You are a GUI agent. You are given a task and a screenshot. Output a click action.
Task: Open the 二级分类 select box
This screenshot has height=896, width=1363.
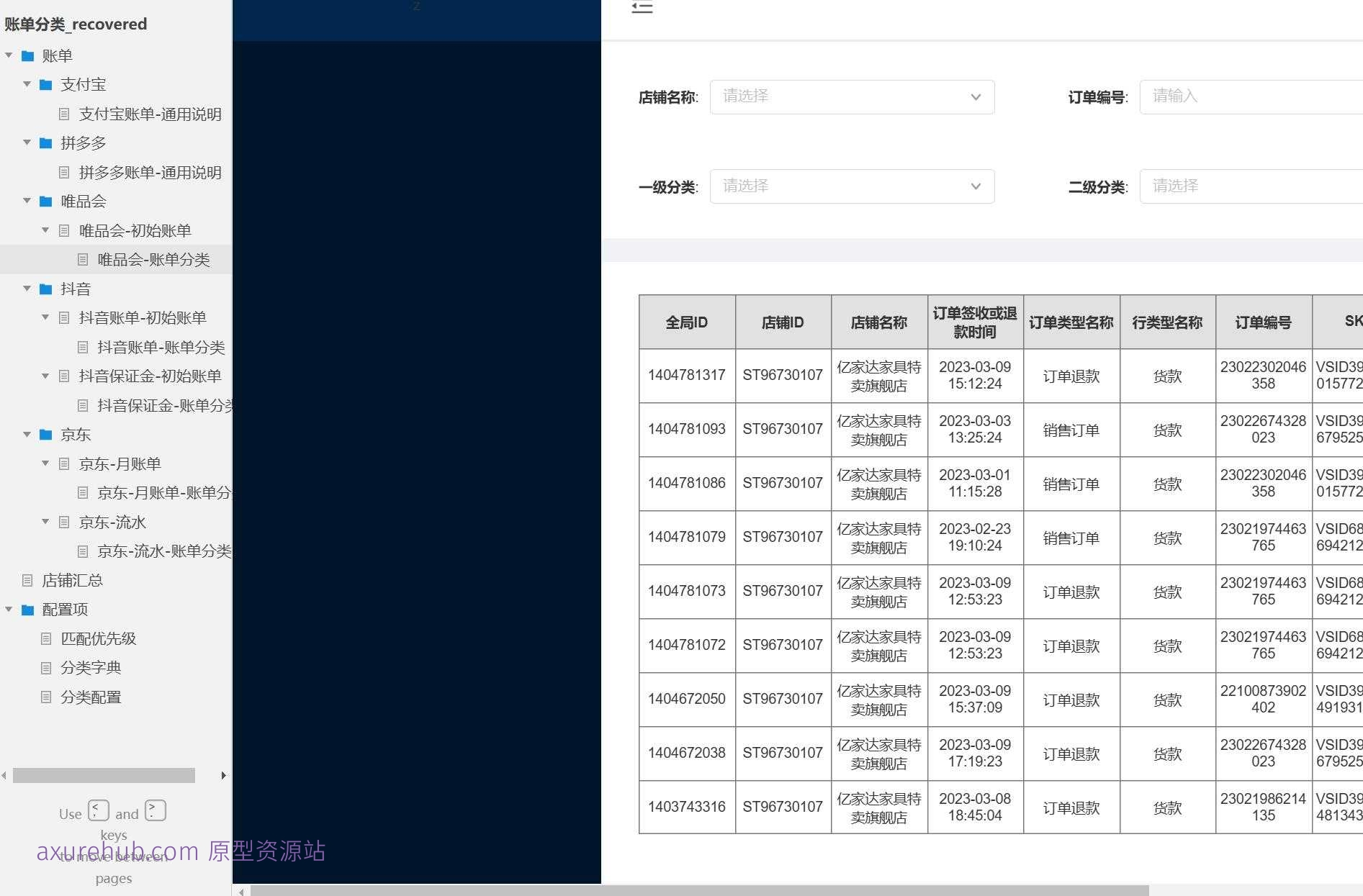point(1251,186)
